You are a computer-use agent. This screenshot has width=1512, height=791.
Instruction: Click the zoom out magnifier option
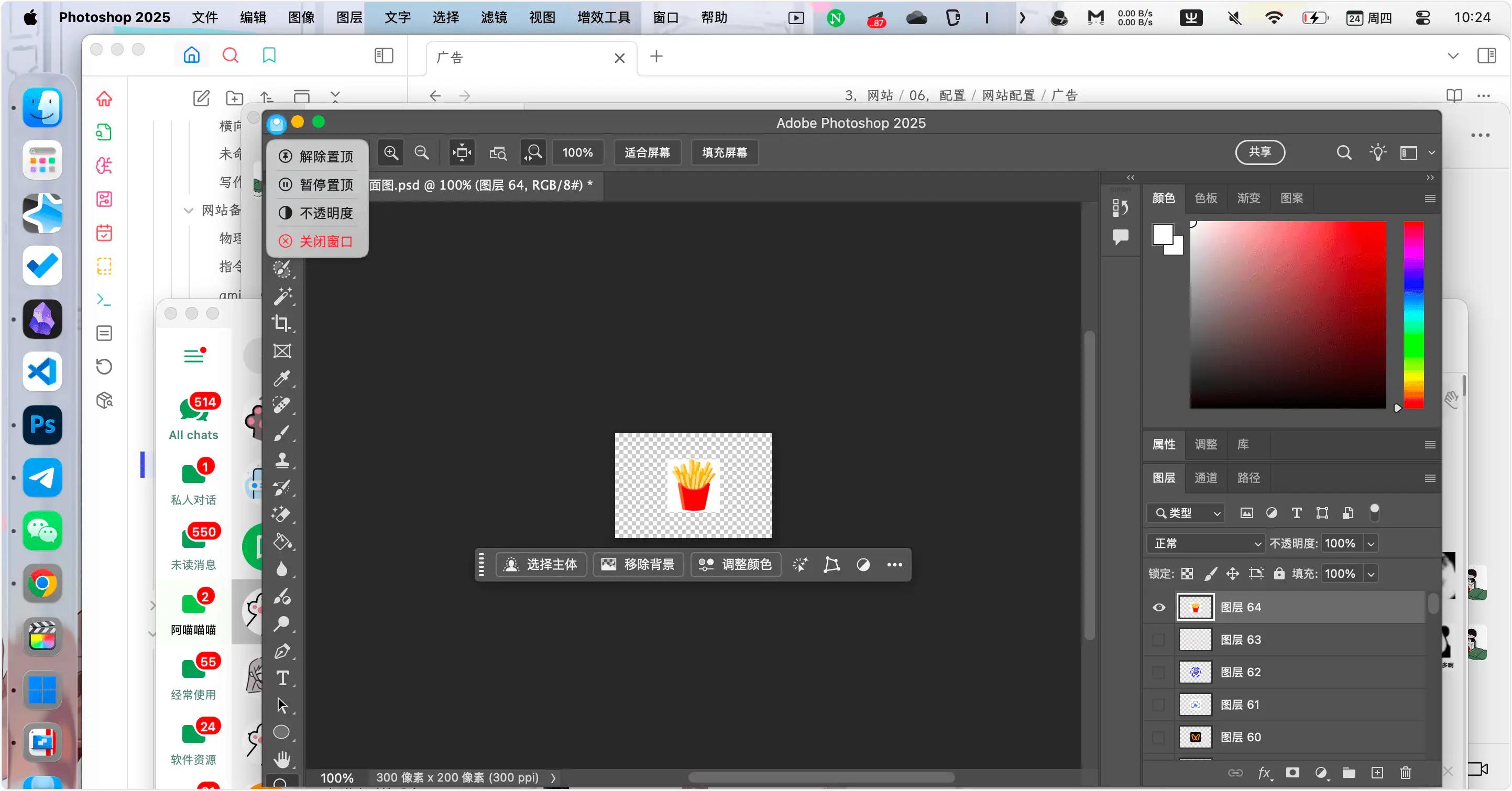coord(421,152)
